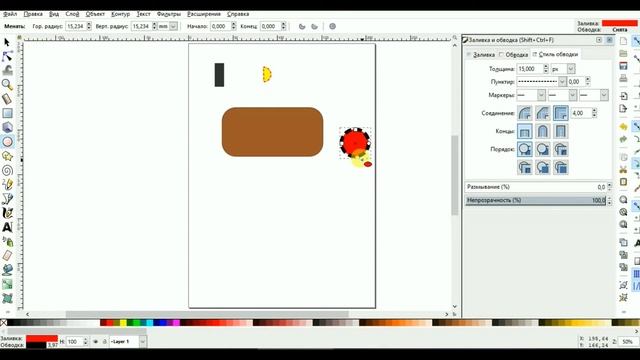
Task: Adjust the Размывание blur slider
Action: click(536, 187)
